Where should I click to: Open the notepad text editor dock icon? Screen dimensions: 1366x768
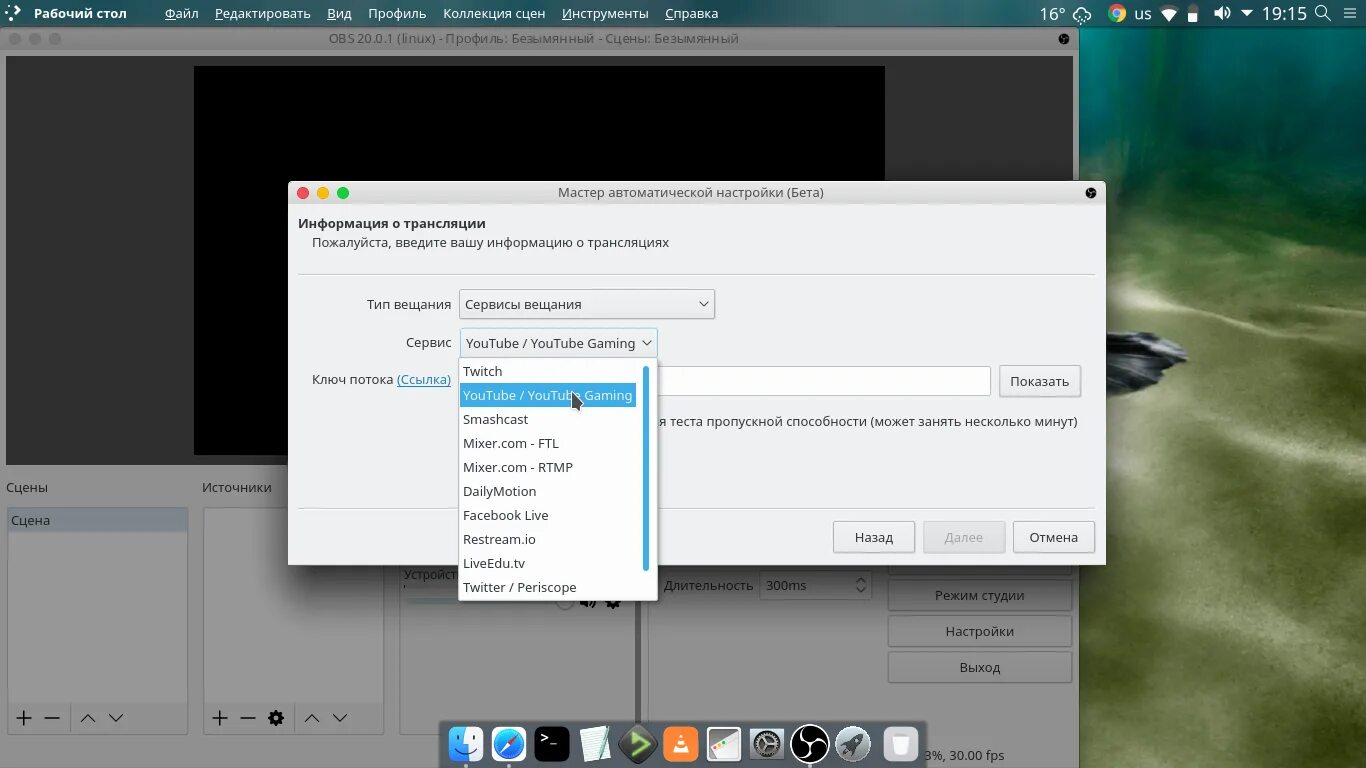click(x=595, y=744)
